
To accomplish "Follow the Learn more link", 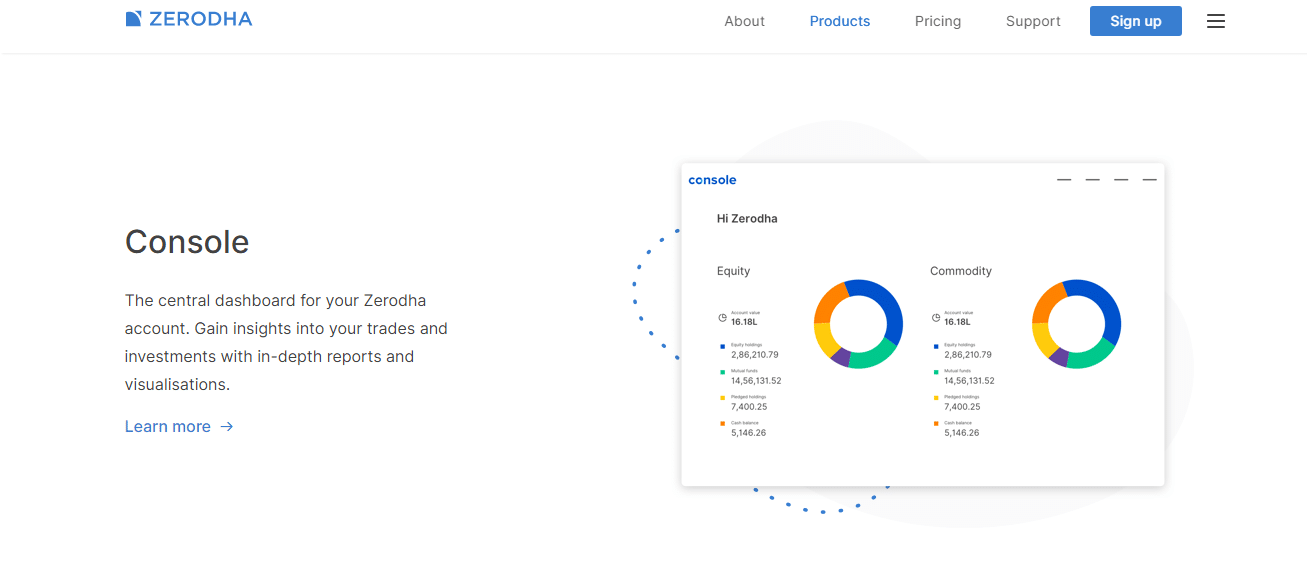I will pos(168,426).
